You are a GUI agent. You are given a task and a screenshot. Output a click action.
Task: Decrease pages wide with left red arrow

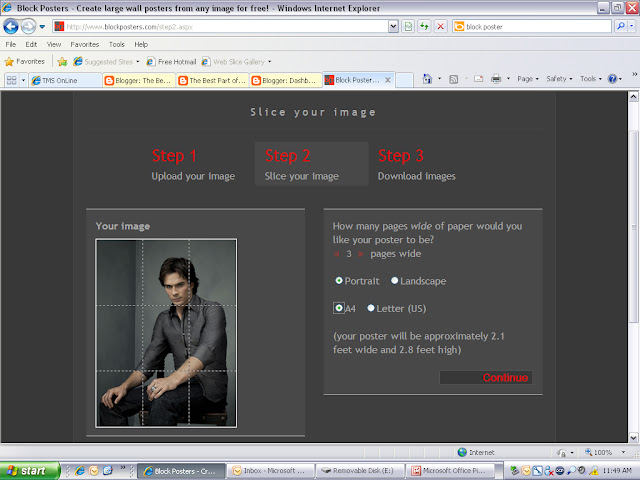pos(336,254)
